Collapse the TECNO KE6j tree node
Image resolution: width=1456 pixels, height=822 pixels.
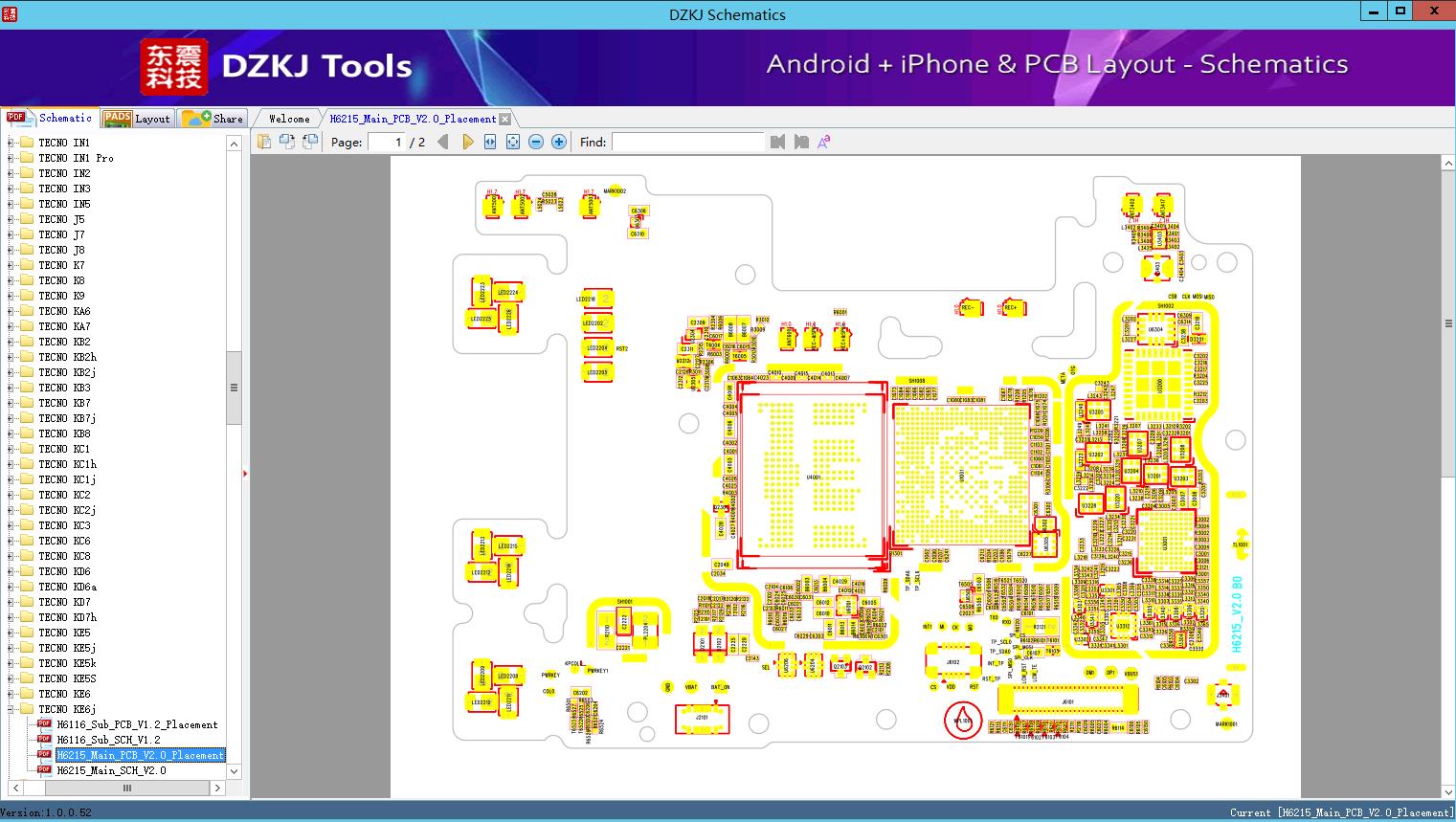pyautogui.click(x=11, y=709)
